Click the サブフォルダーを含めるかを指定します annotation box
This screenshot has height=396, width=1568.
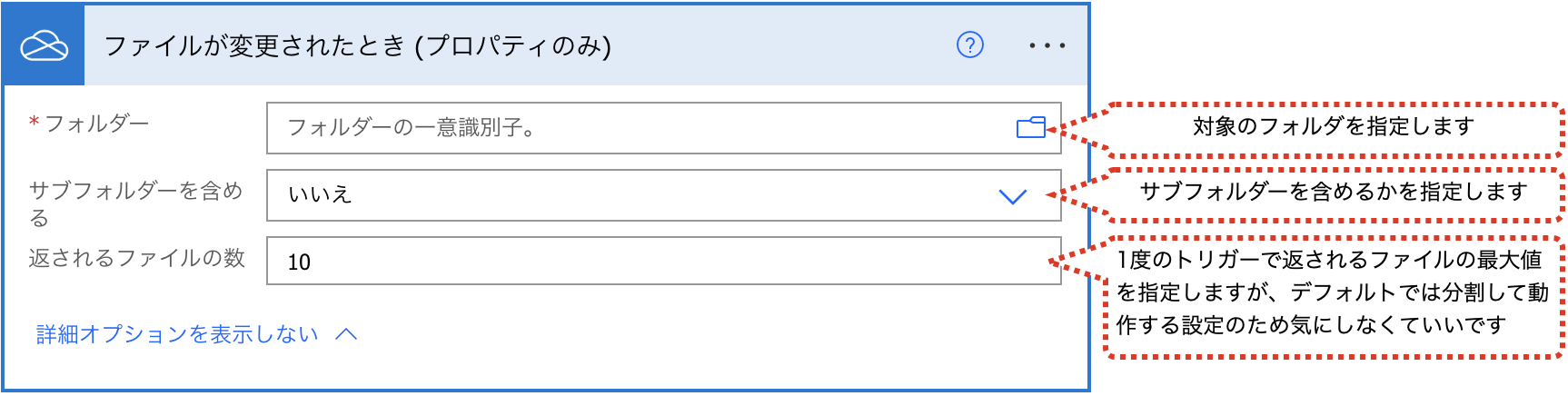click(x=1334, y=193)
